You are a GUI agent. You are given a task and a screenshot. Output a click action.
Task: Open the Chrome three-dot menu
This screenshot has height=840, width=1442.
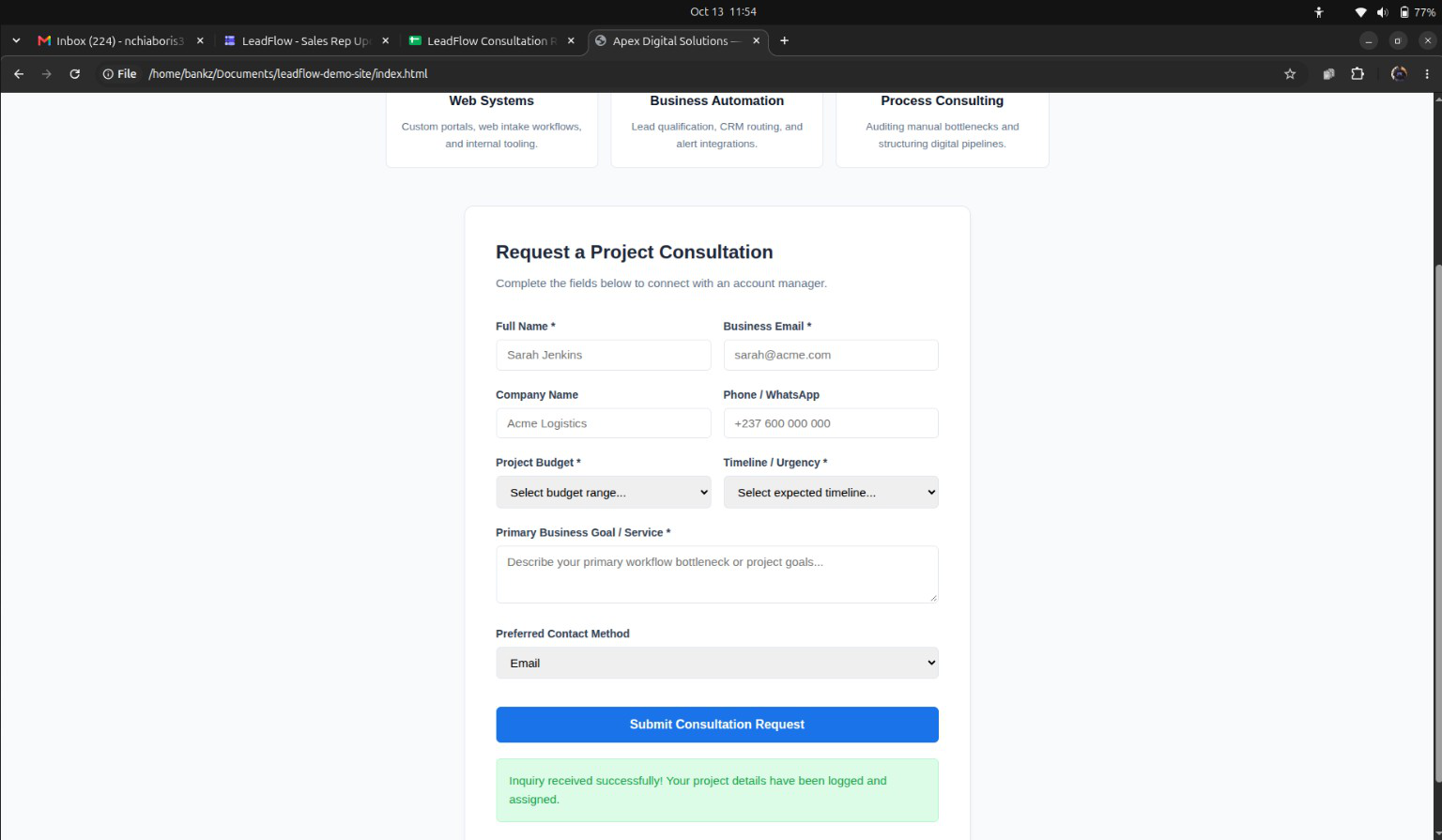point(1427,74)
